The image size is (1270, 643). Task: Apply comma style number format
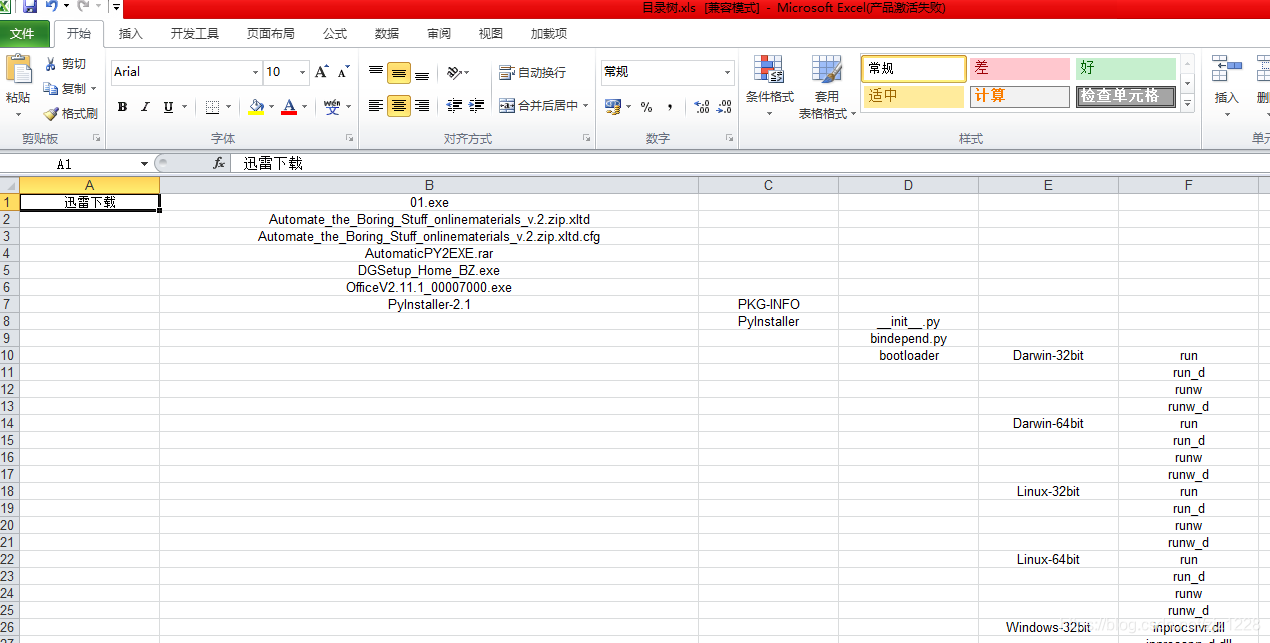click(x=668, y=107)
